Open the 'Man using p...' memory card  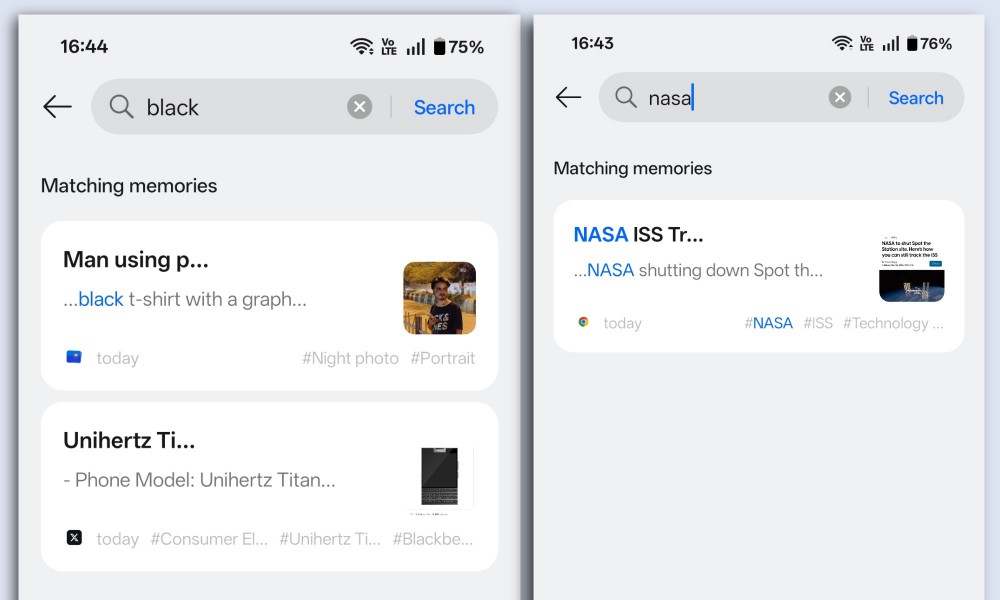click(269, 306)
